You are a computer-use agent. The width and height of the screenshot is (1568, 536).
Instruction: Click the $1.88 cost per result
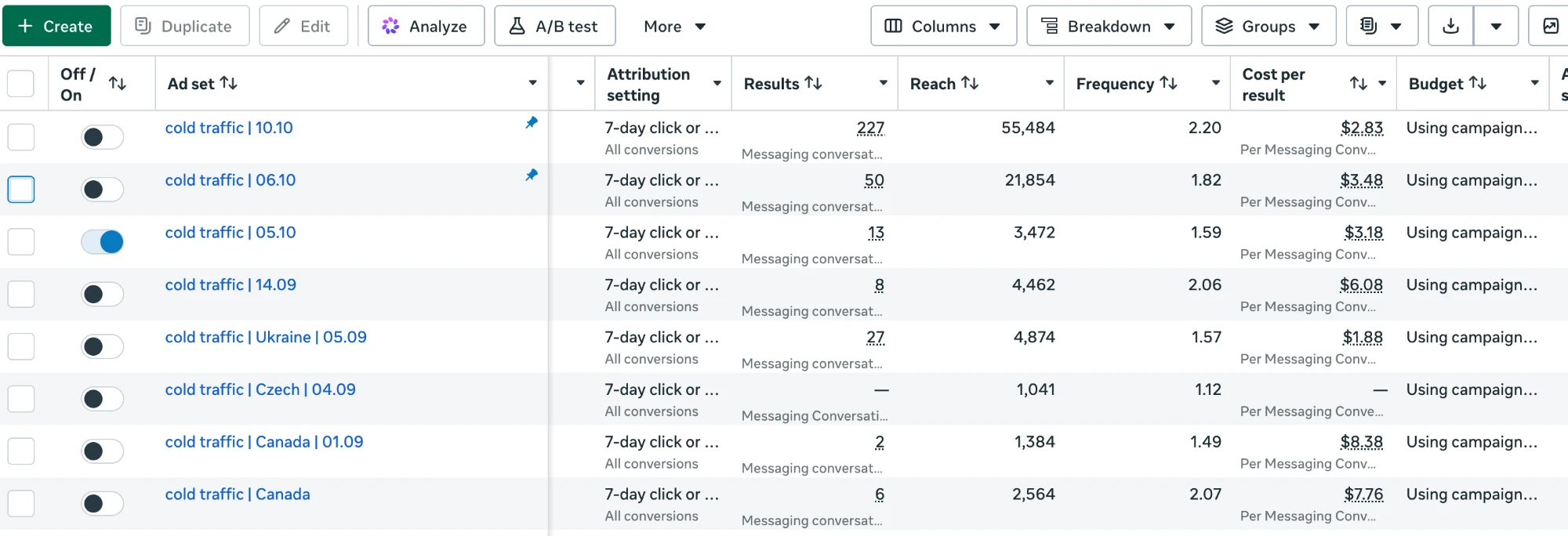(1363, 338)
